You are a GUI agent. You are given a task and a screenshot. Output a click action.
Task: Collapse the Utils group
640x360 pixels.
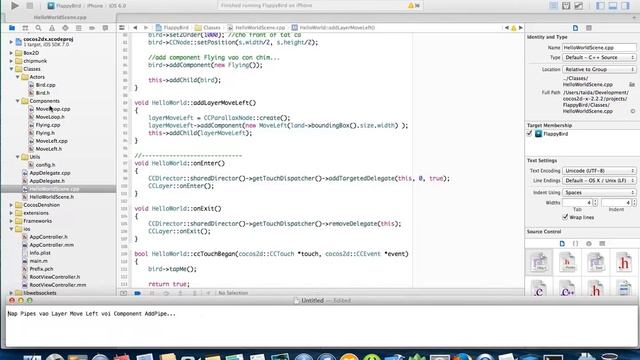[18, 157]
